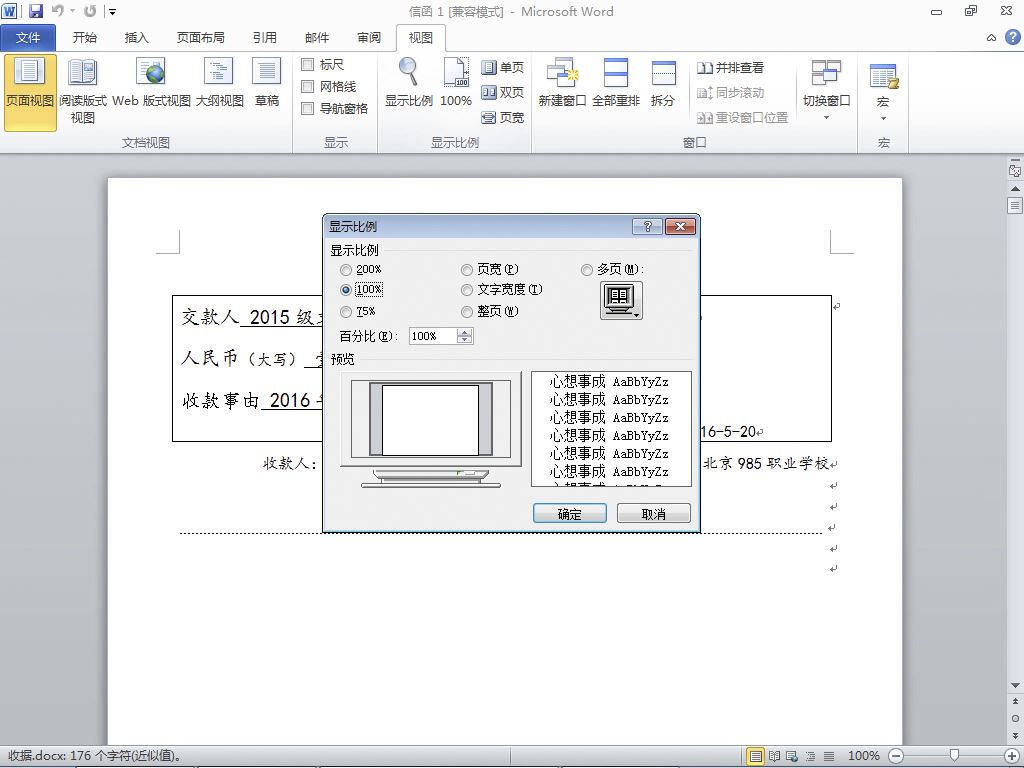Image resolution: width=1024 pixels, height=768 pixels.
Task: Open Customize Quick Access Toolbar dropdown
Action: point(112,12)
